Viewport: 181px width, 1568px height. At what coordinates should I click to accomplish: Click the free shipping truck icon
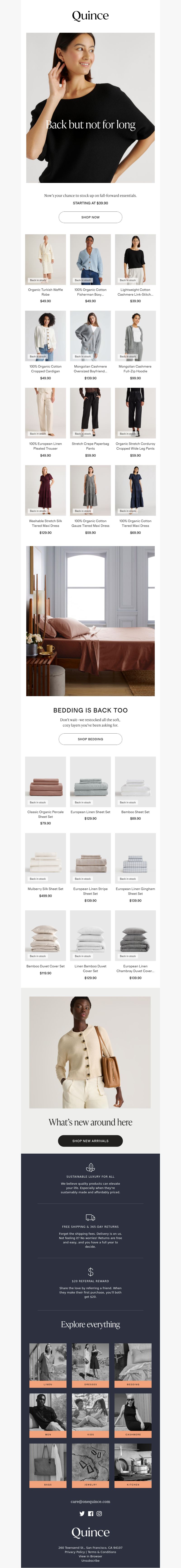pos(90,1217)
